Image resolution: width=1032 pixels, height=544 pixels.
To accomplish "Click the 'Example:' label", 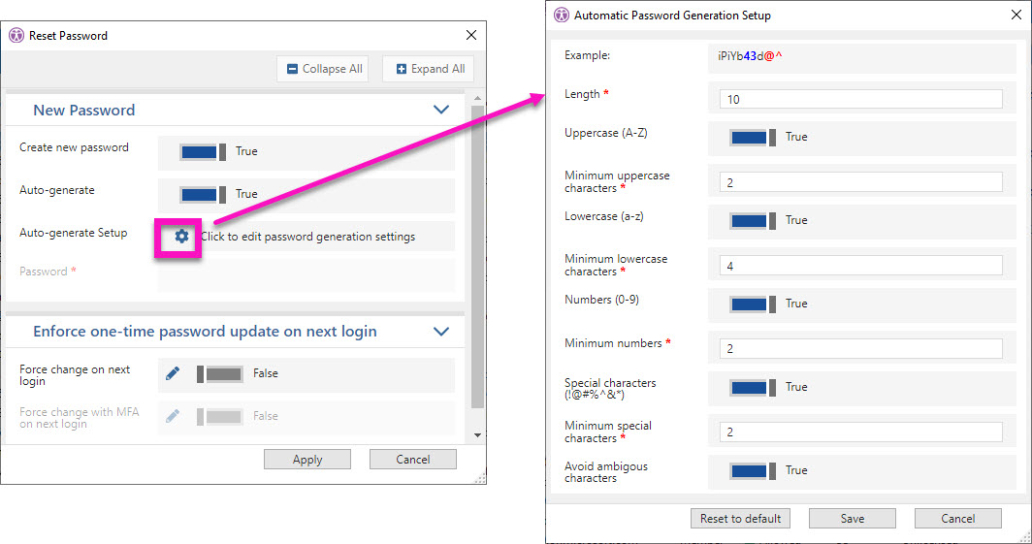I will click(587, 55).
